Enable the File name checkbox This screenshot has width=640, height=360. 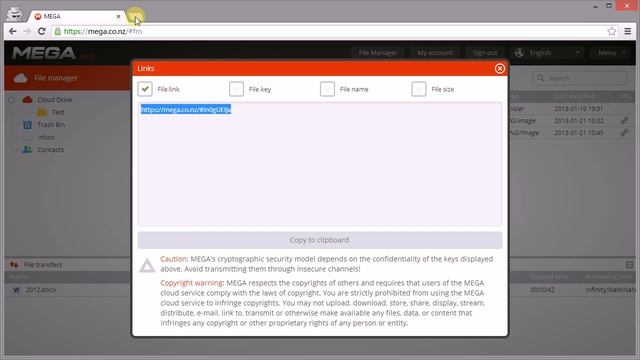coord(327,89)
